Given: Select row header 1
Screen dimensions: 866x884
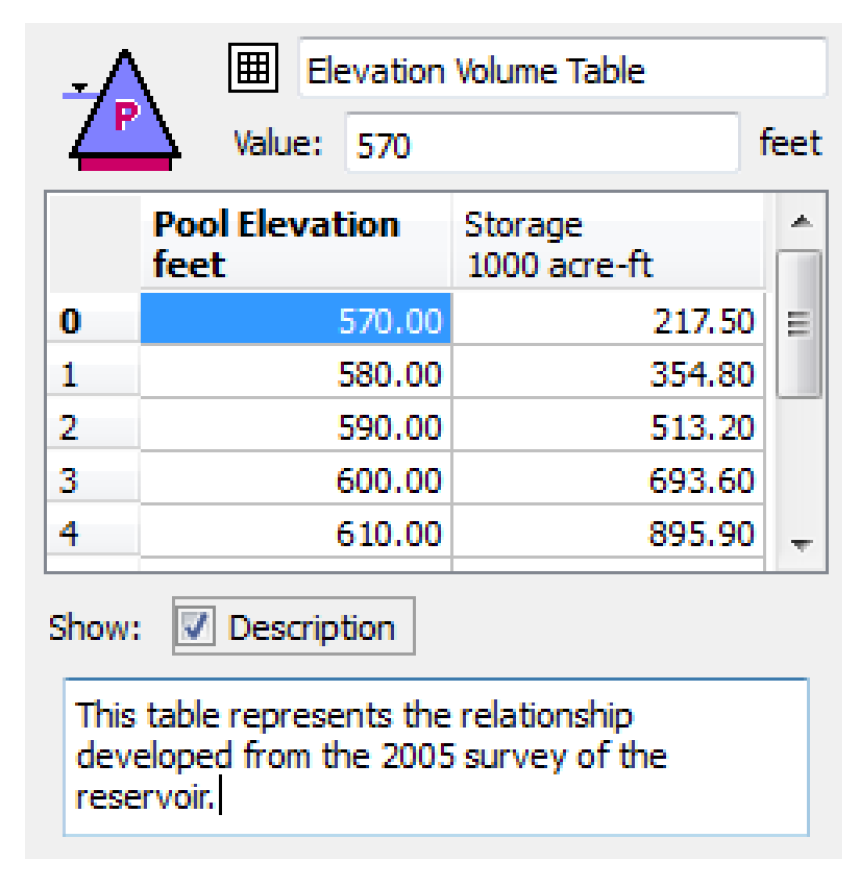Looking at the screenshot, I should pos(92,375).
